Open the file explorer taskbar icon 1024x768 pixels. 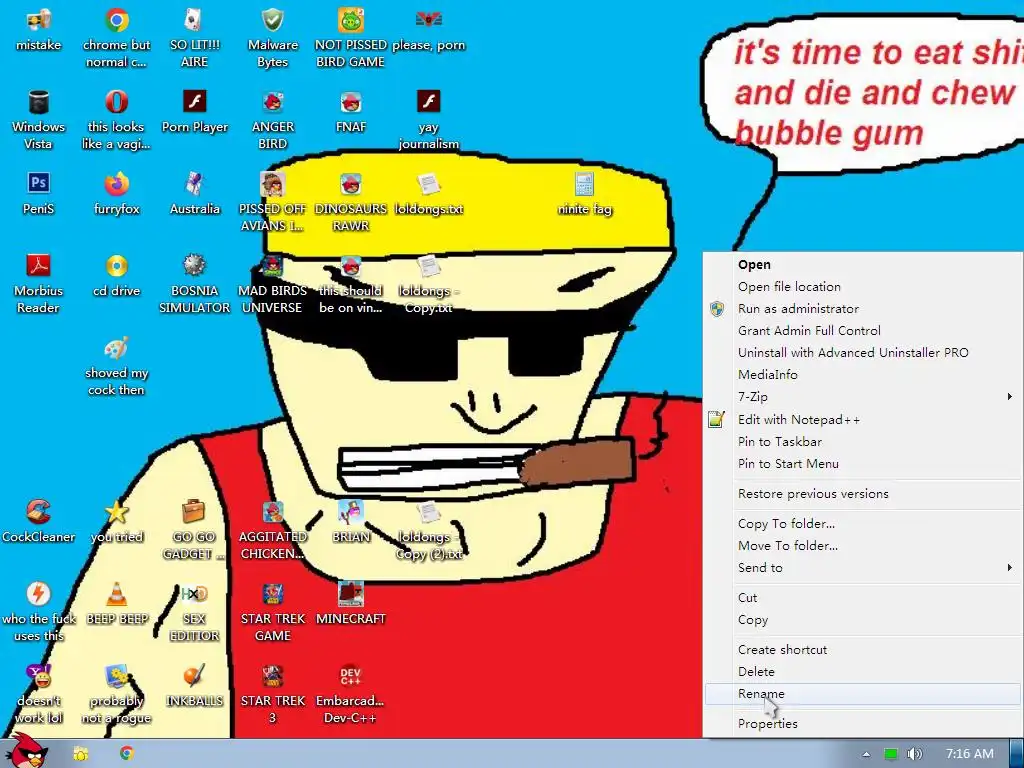point(81,754)
